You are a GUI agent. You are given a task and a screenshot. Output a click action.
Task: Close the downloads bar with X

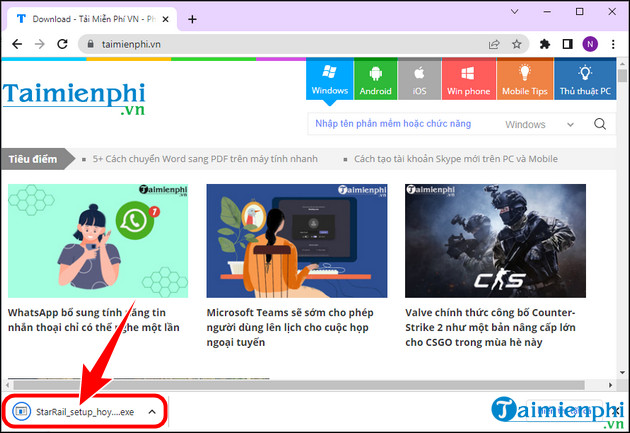tap(616, 411)
